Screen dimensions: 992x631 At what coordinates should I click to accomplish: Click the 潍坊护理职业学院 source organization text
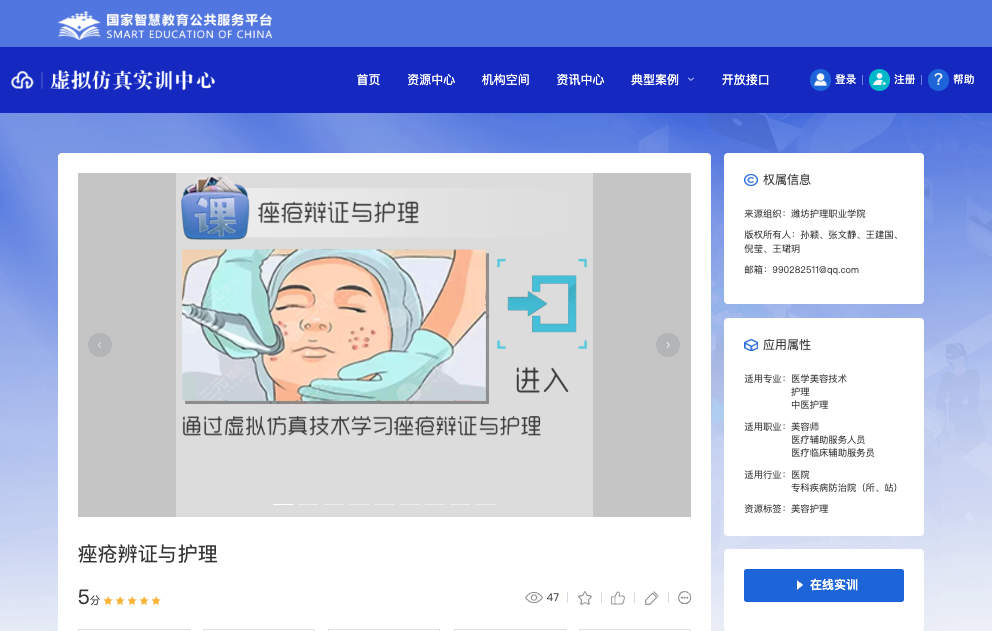tap(828, 214)
